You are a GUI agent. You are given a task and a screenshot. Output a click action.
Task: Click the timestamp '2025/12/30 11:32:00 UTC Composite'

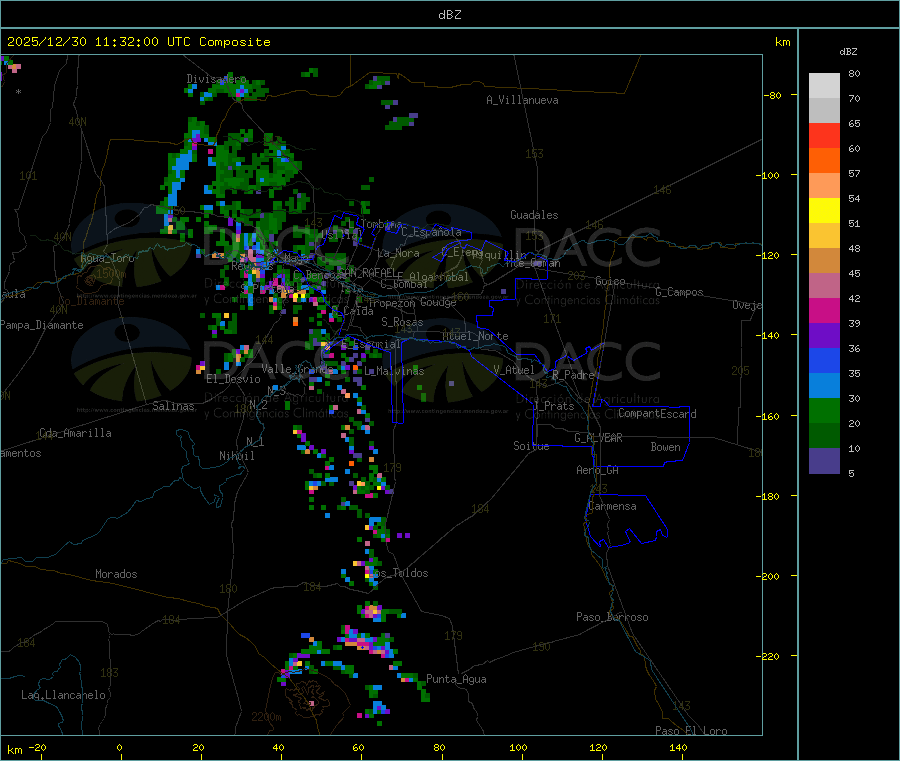click(x=138, y=42)
